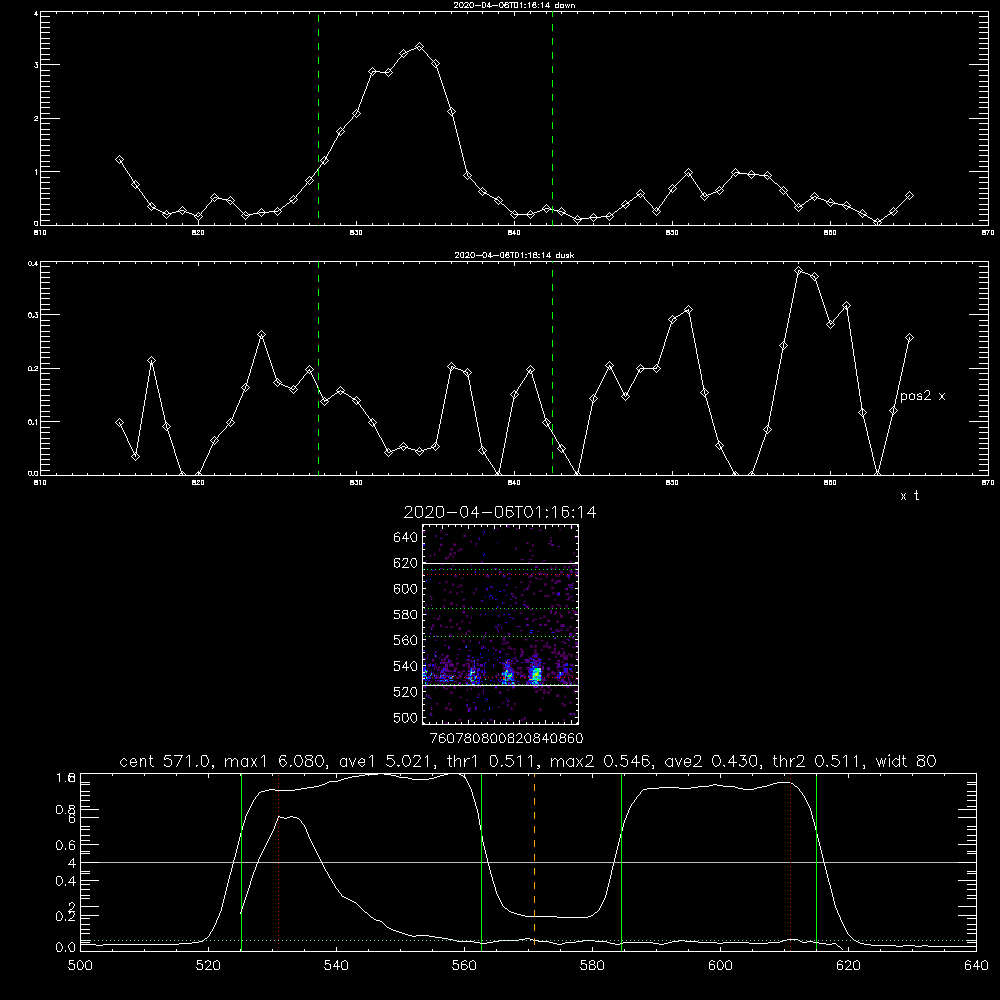Click the x-axis tick label string under spectrogram
This screenshot has width=1000, height=1000.
pos(506,738)
